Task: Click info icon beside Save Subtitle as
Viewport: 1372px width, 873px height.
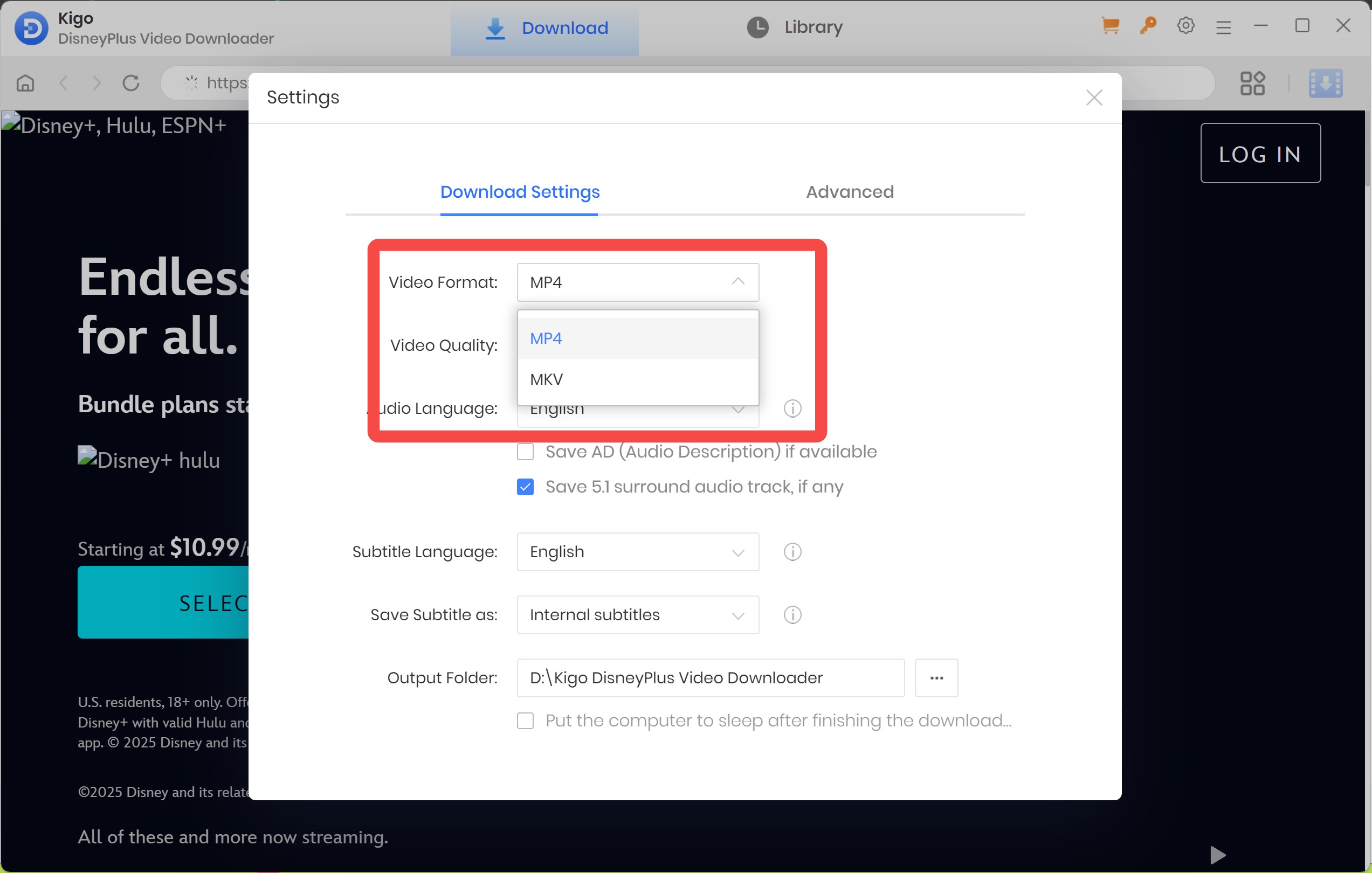Action: 792,615
